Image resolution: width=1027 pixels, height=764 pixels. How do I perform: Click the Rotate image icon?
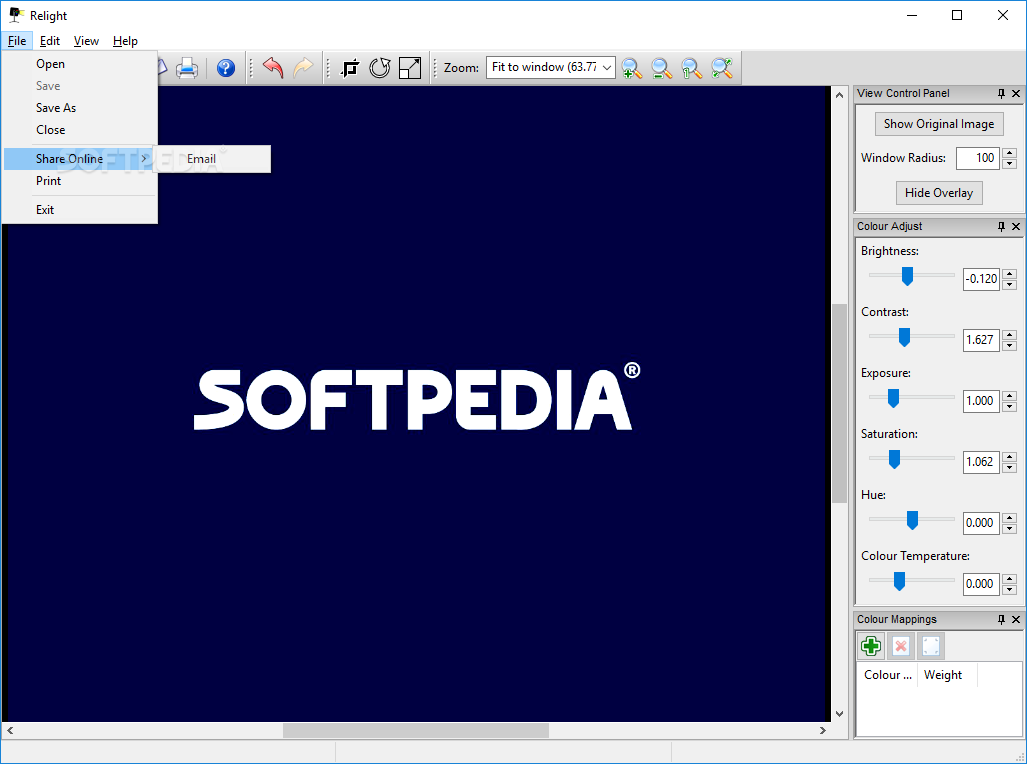pos(380,68)
